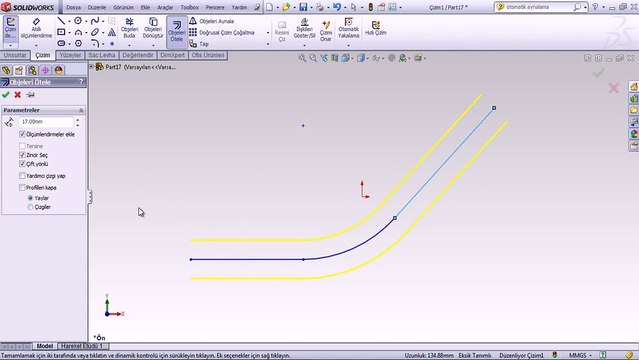This screenshot has width=639, height=360.
Task: Switch to the Unsurlar tab
Action: (15, 55)
